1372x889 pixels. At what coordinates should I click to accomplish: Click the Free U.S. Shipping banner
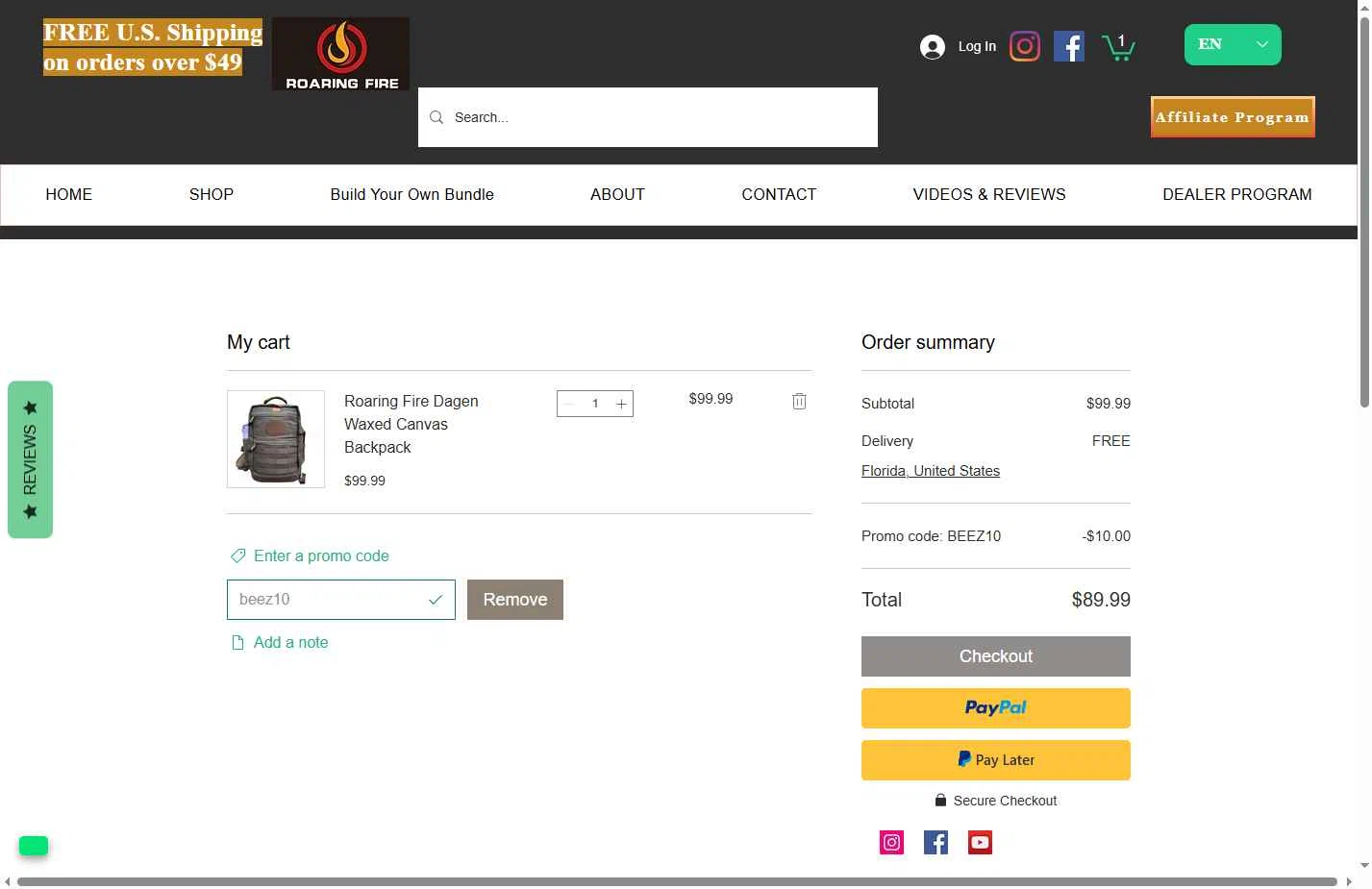coord(153,47)
